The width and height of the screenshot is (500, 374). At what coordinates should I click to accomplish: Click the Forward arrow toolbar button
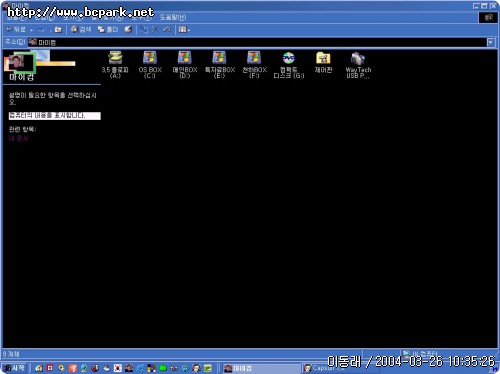[41, 30]
